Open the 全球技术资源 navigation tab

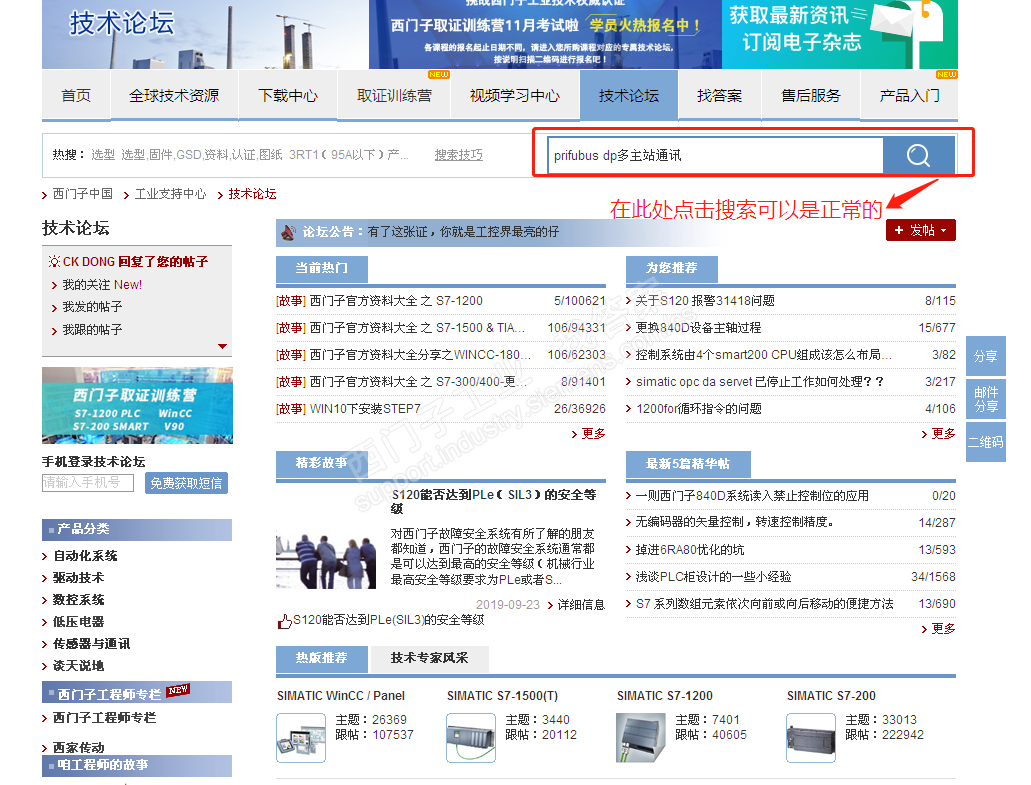coord(174,95)
